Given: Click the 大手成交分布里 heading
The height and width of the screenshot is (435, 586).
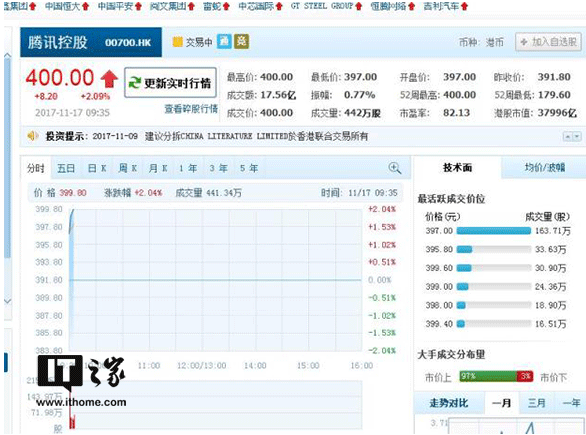Looking at the screenshot, I should 451,354.
